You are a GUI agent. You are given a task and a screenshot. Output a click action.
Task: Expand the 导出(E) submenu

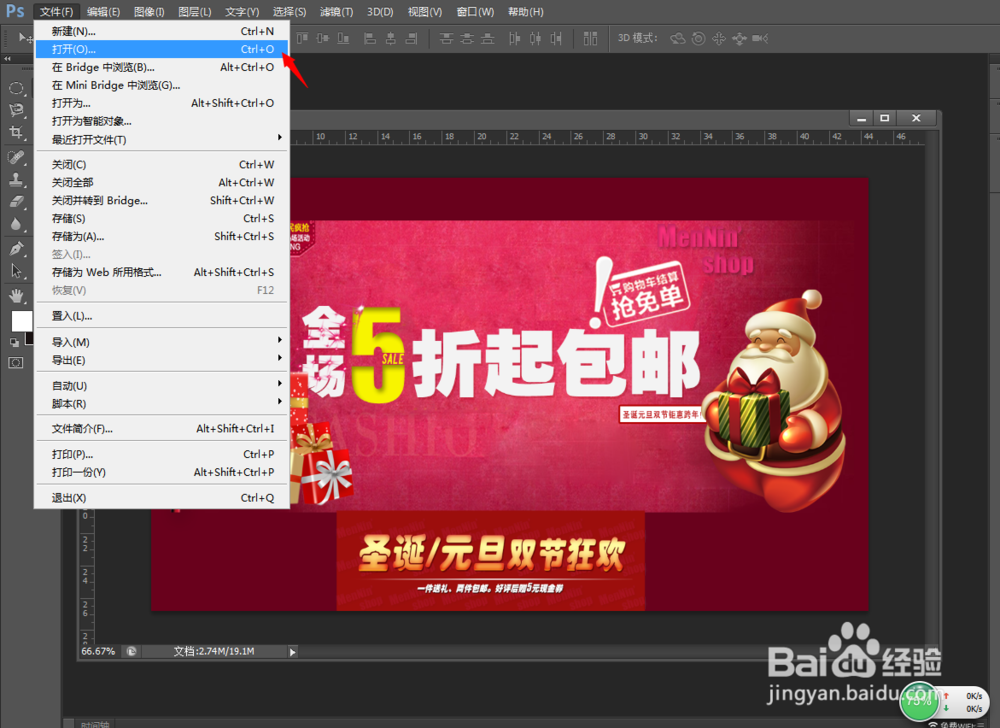click(162, 360)
